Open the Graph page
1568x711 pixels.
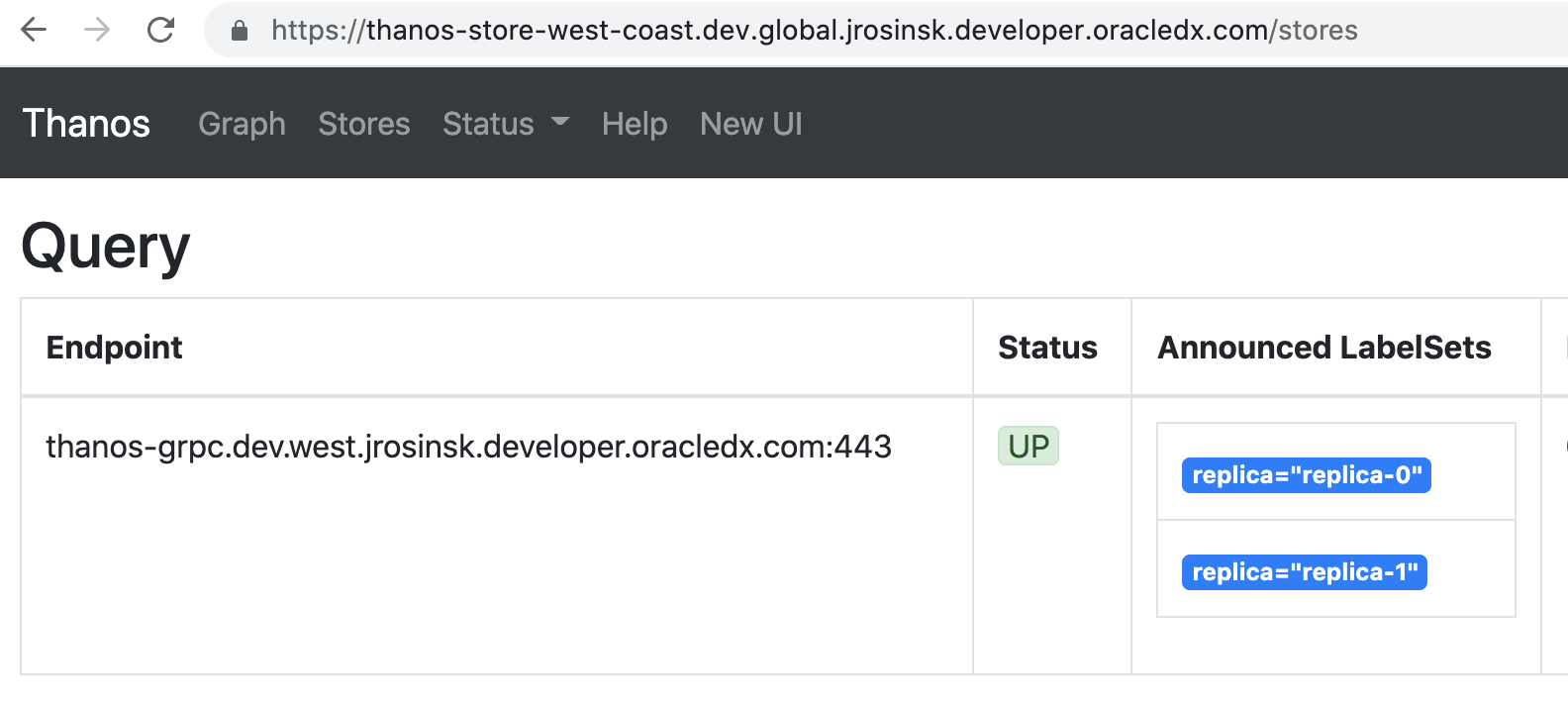click(242, 124)
